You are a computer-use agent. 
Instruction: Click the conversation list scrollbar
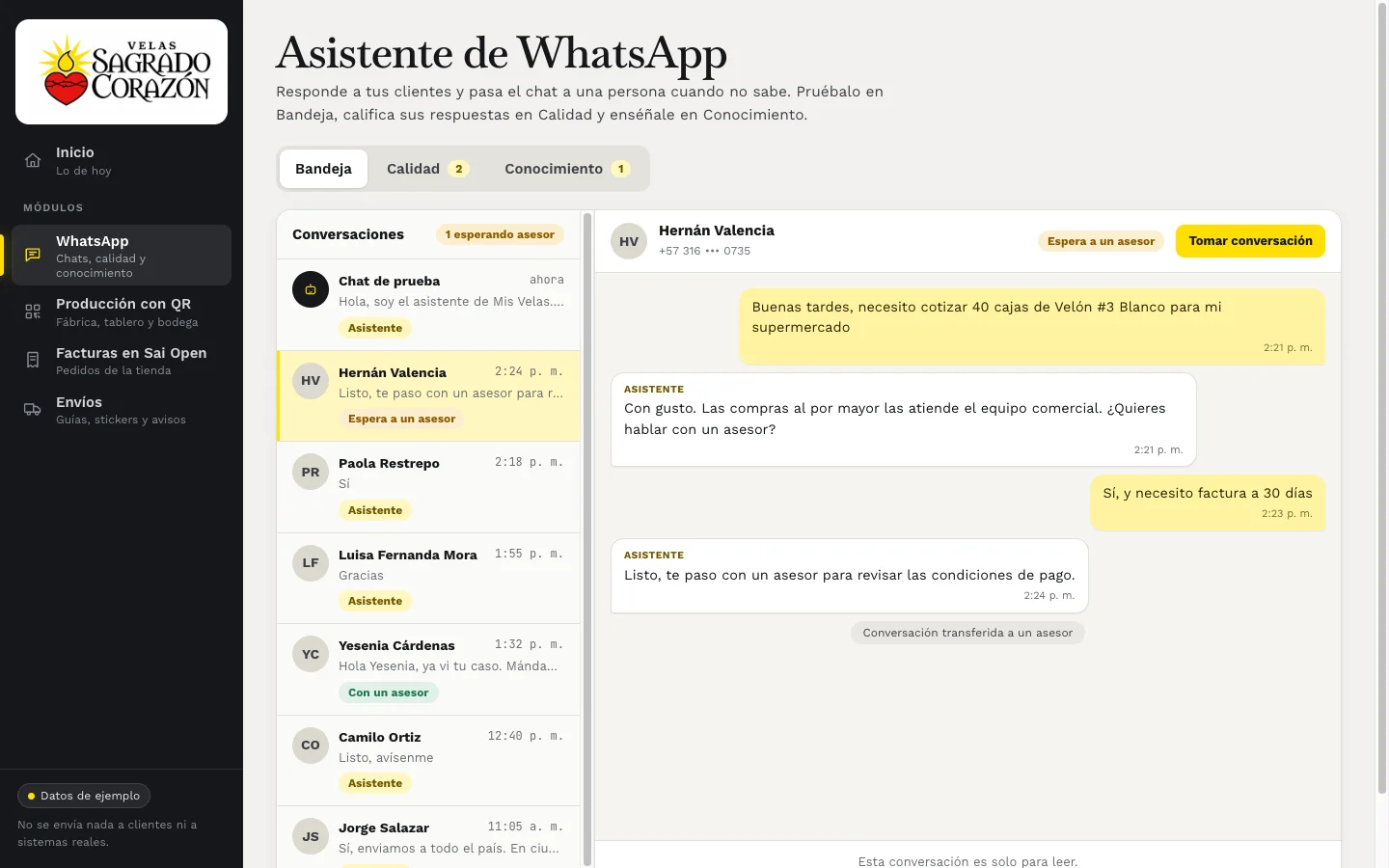click(587, 540)
